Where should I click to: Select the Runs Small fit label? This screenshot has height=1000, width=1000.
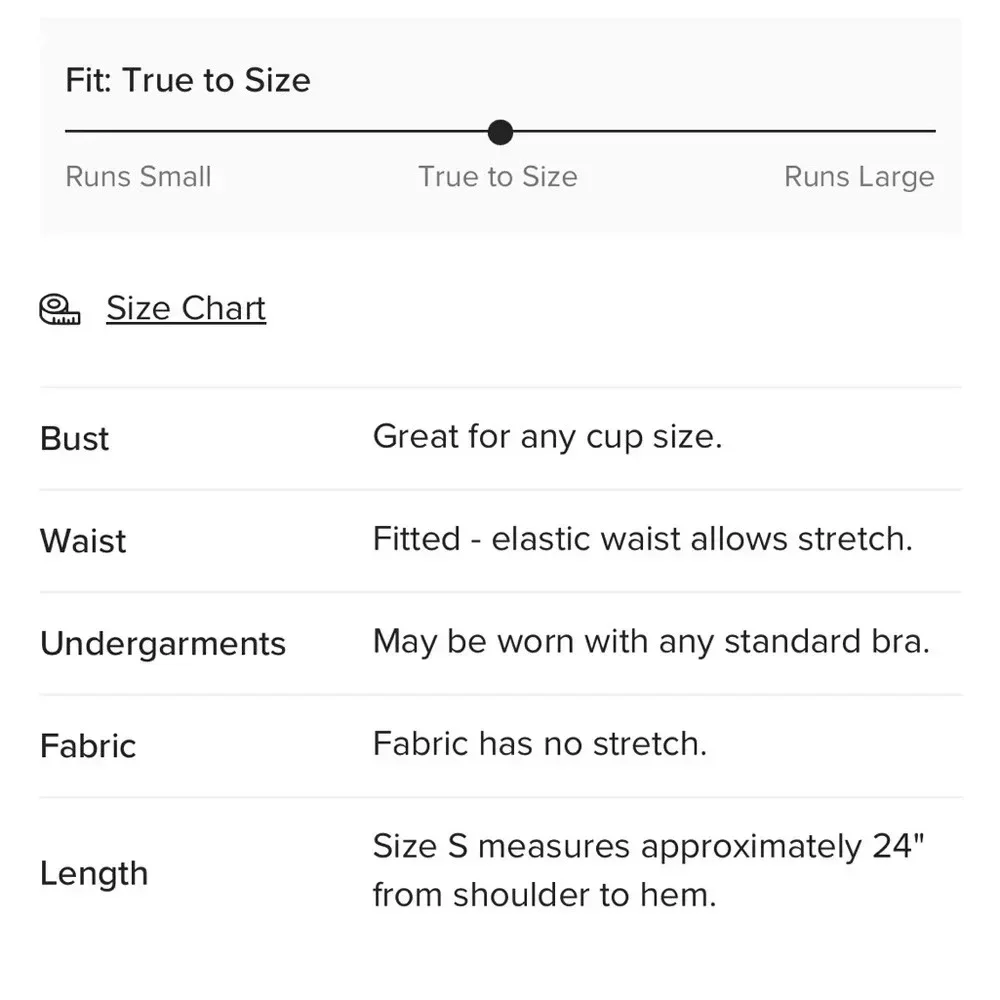(138, 177)
